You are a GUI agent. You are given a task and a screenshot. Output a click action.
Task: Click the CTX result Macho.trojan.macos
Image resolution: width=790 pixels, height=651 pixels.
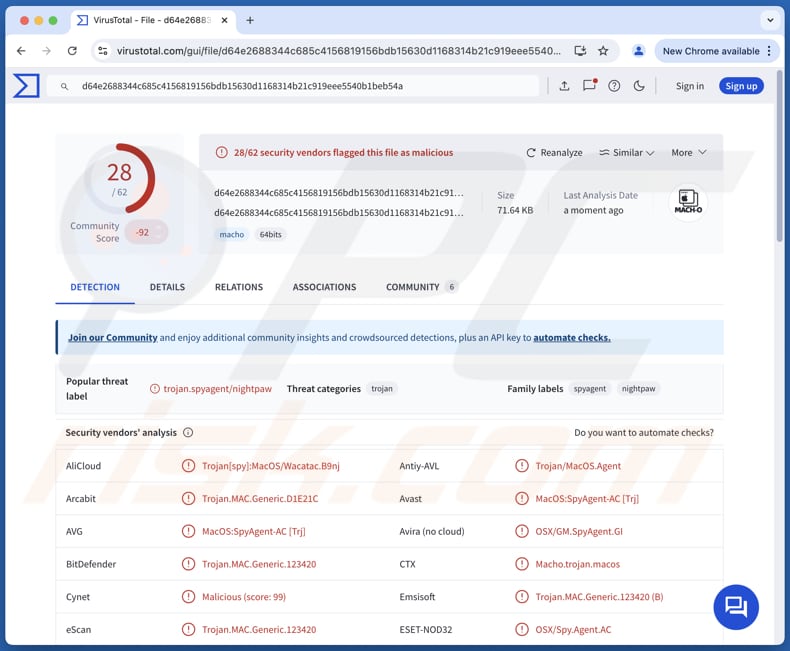point(577,564)
